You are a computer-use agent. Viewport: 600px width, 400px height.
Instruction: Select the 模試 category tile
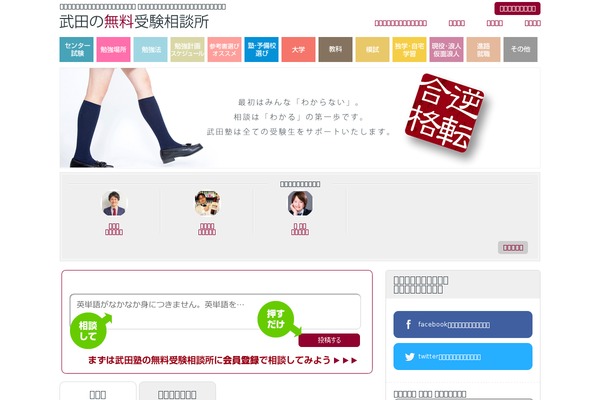pyautogui.click(x=372, y=49)
